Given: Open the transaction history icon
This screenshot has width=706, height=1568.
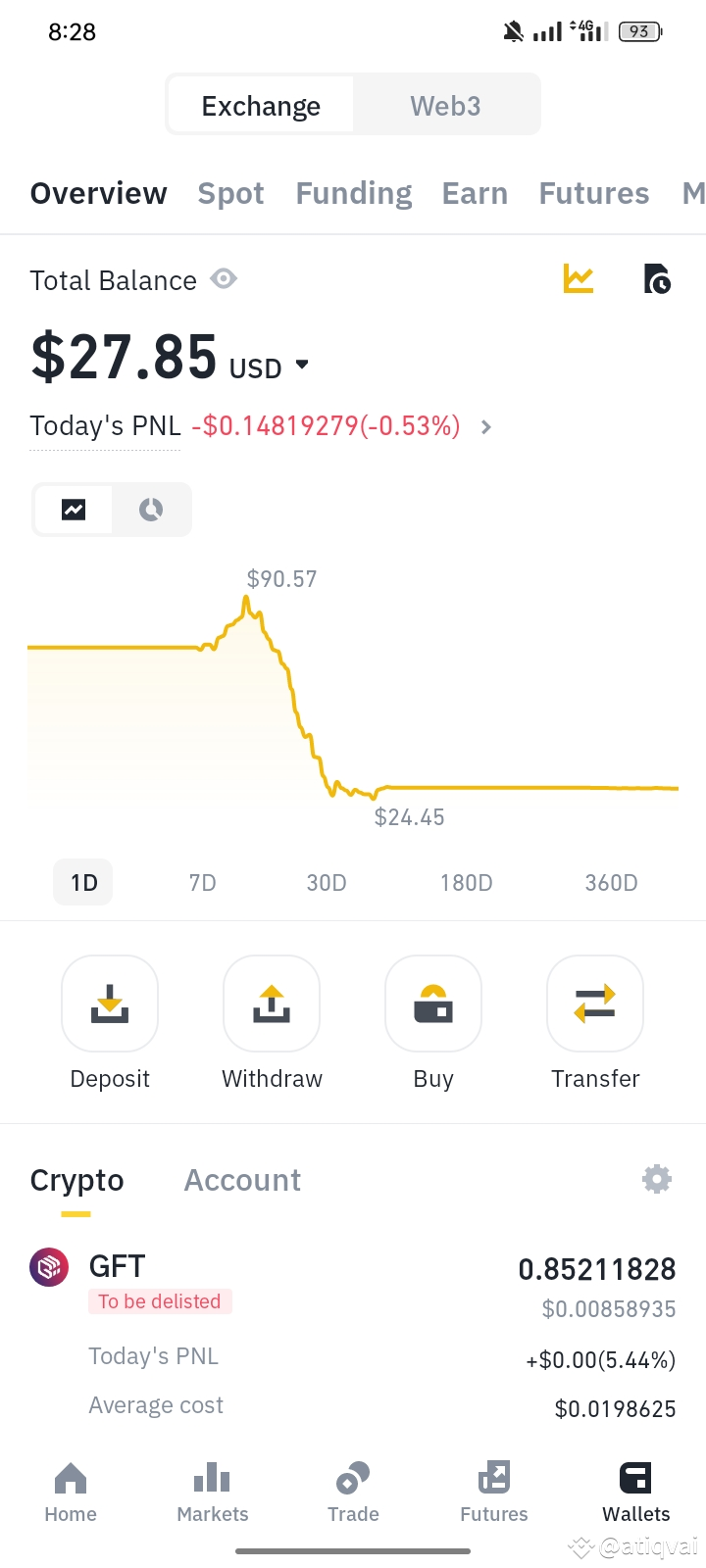Looking at the screenshot, I should (x=657, y=279).
